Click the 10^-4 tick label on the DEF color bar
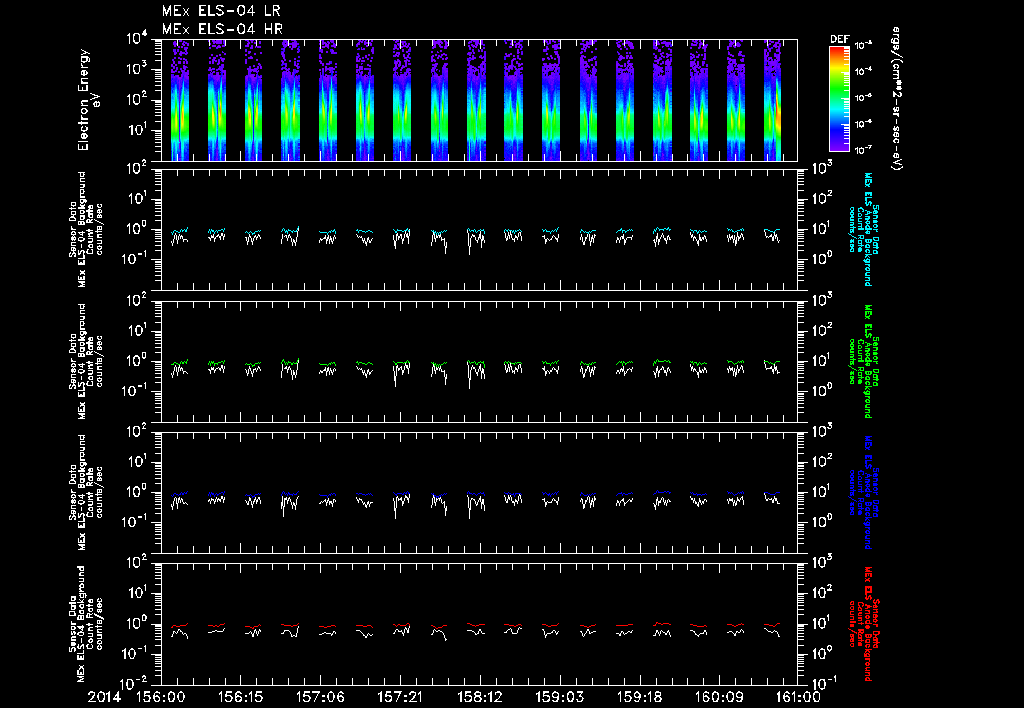 tap(864, 71)
